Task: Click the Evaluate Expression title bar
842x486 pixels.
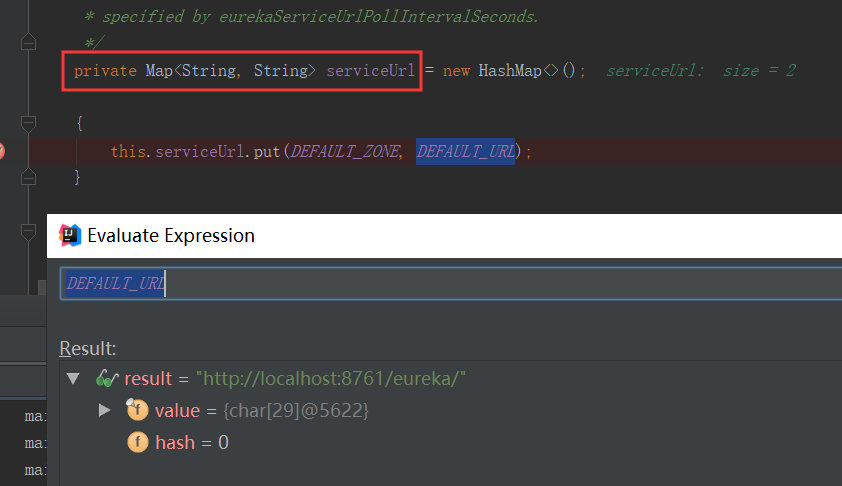Action: (450, 236)
